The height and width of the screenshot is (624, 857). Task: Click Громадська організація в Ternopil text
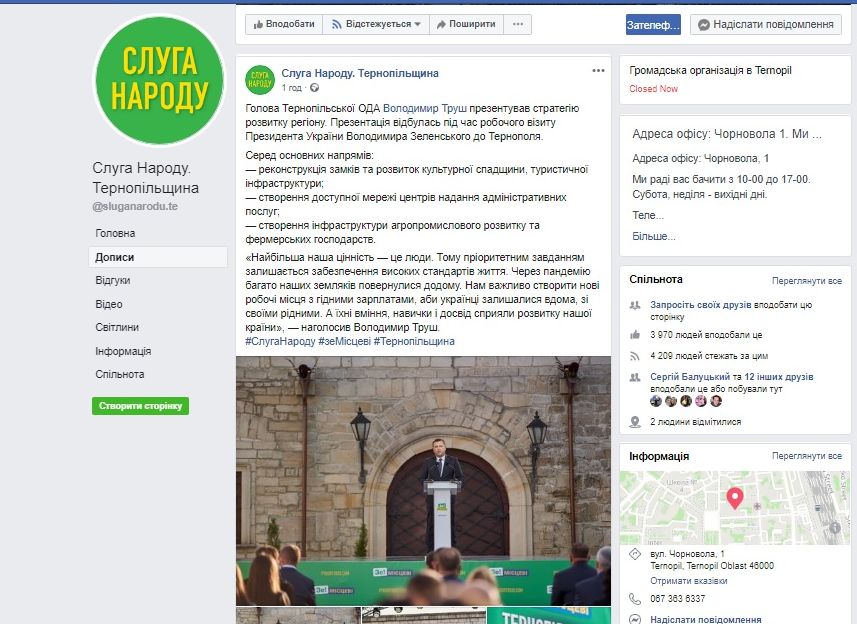pyautogui.click(x=710, y=70)
